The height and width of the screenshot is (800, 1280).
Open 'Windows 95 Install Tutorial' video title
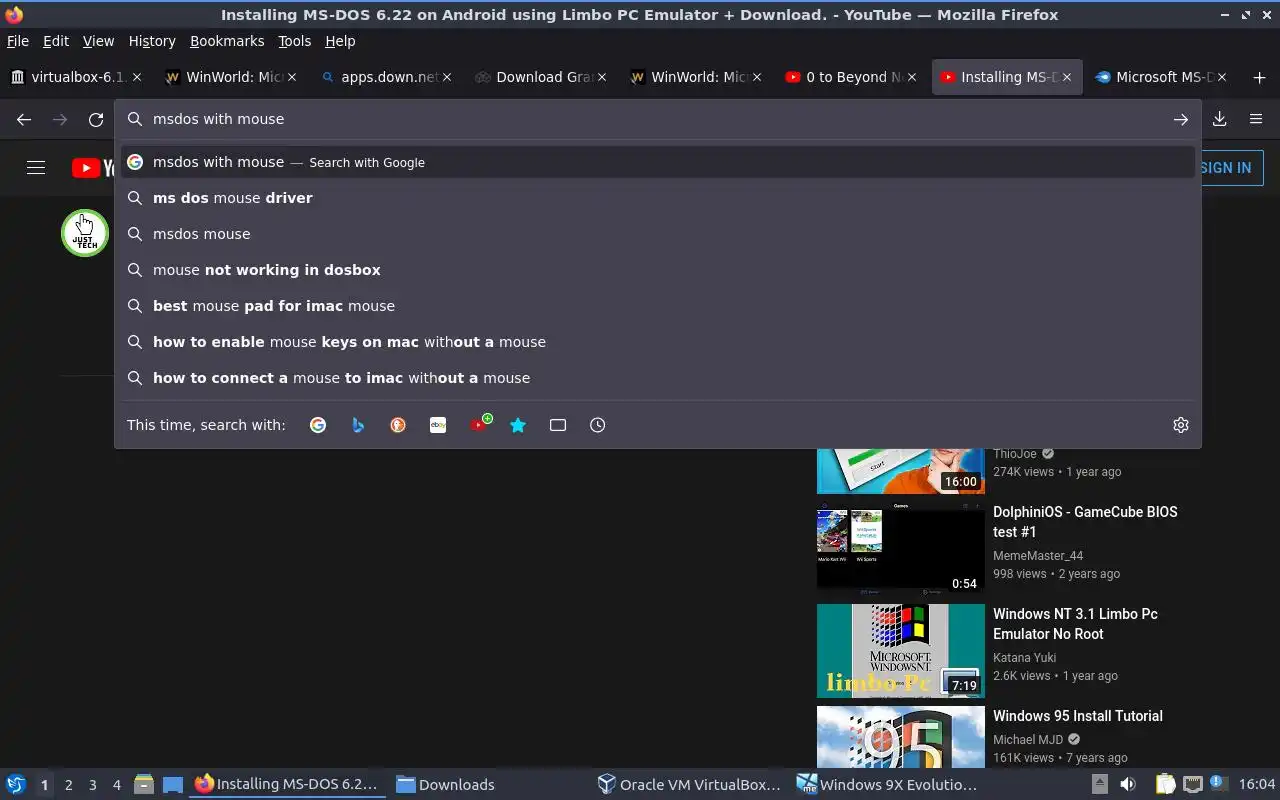(1078, 716)
